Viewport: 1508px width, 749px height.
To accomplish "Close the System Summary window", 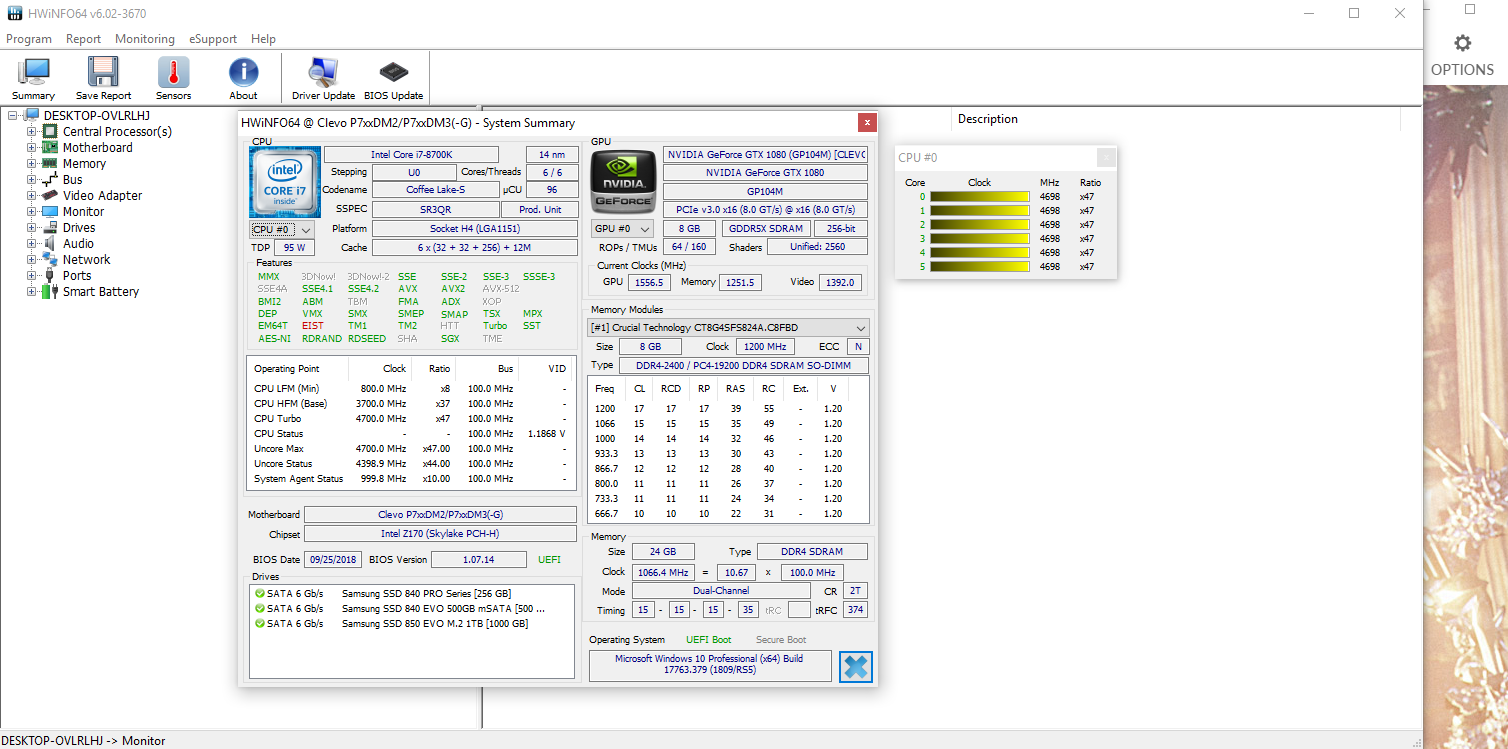I will 867,122.
